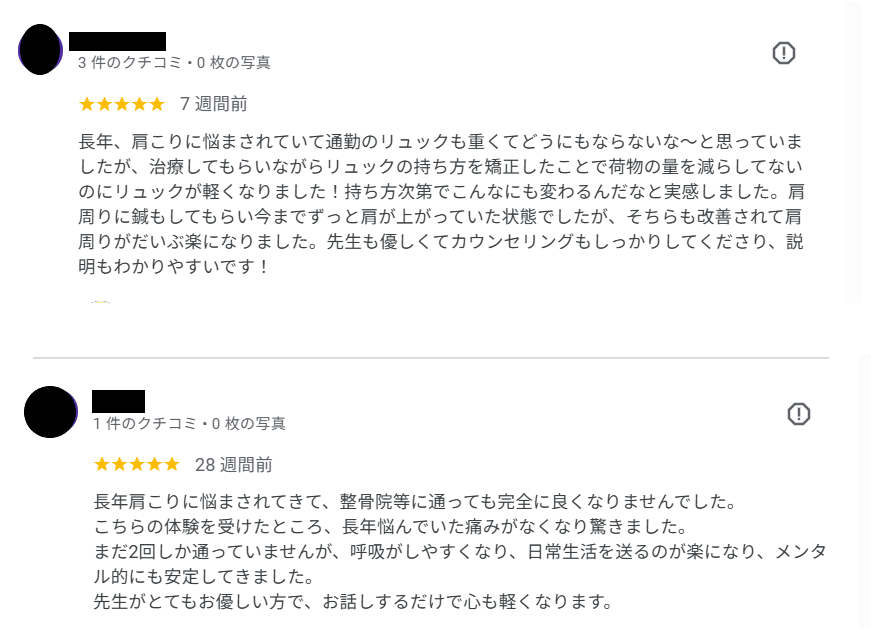871x629 pixels.
Task: Click the line '先生がとてもお優しい方で' in second review
Action: 352,603
